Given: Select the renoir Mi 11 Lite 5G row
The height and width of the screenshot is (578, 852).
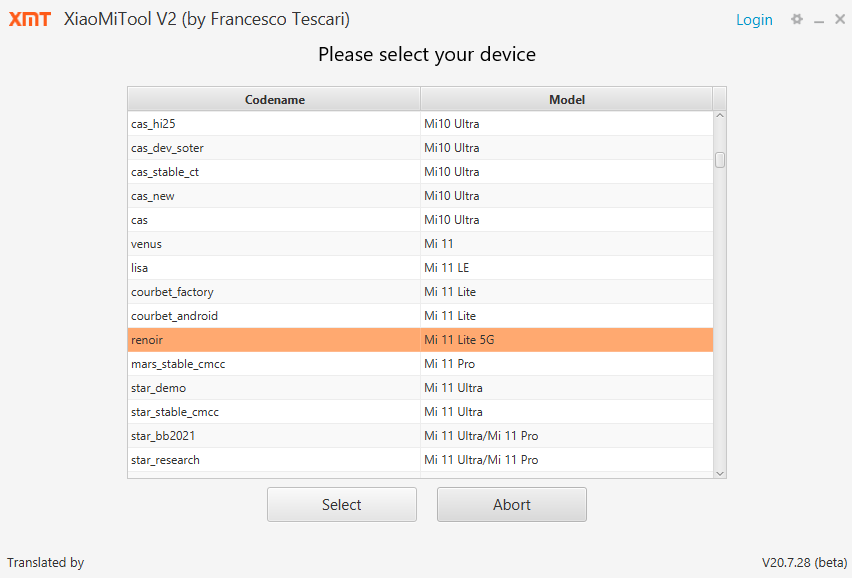Looking at the screenshot, I should 420,340.
